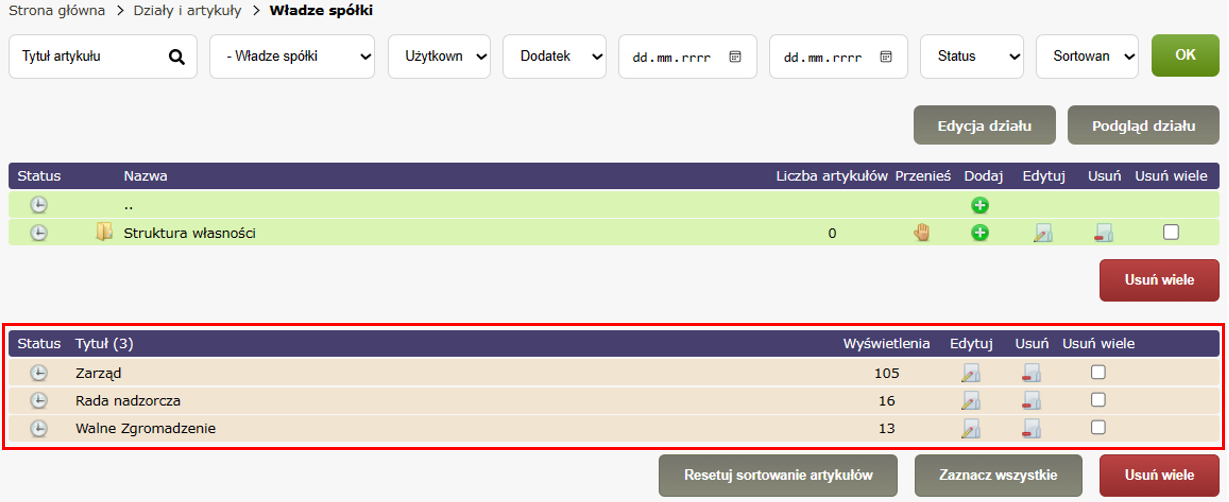The width and height of the screenshot is (1229, 502).
Task: Expand the Status filter dropdown
Action: click(x=971, y=57)
